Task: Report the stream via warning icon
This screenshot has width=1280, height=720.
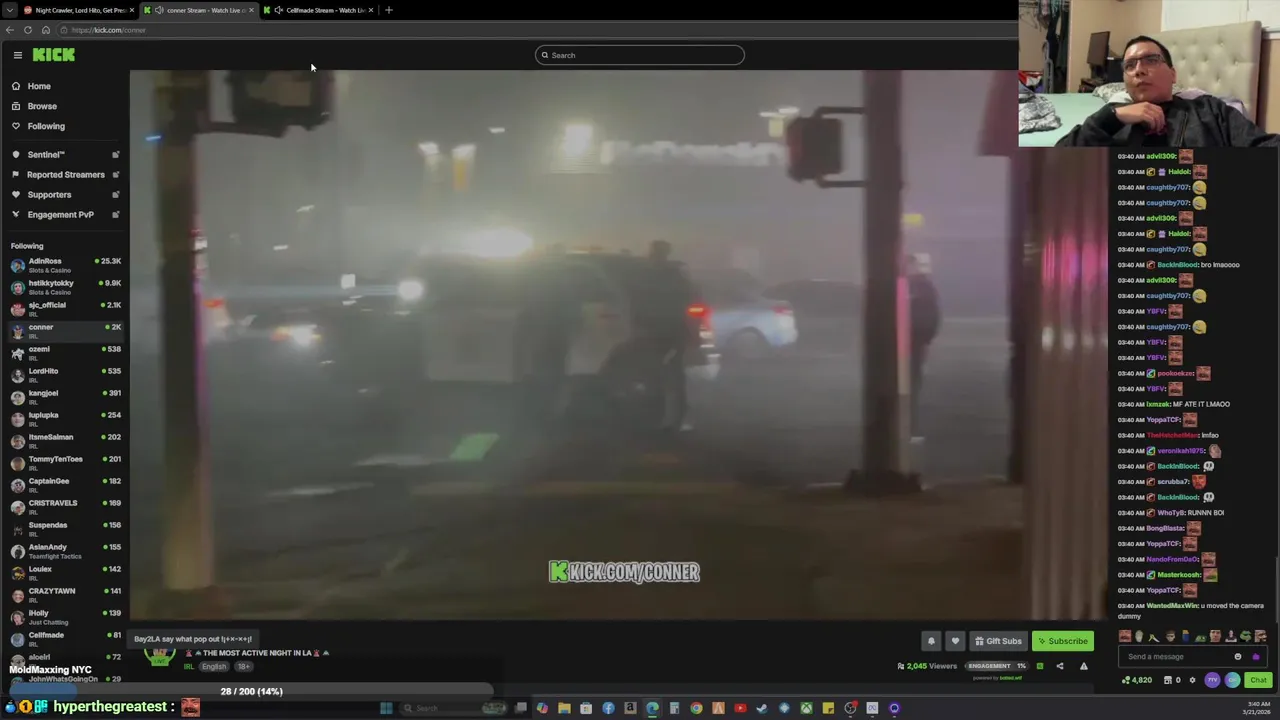Action: [1083, 666]
